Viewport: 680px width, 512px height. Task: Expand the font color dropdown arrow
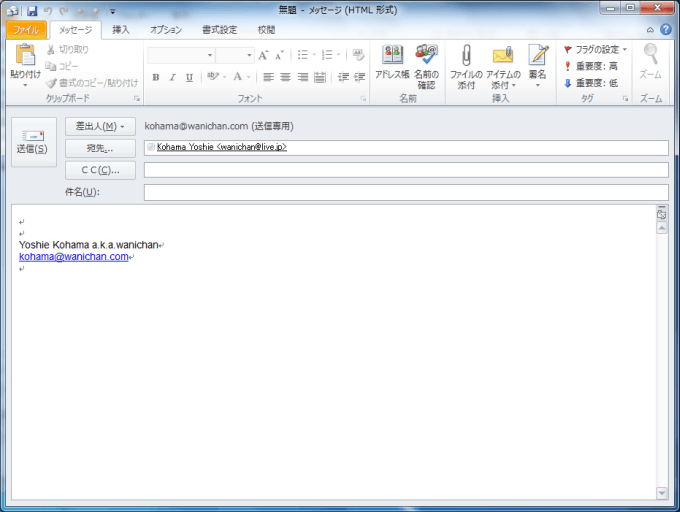248,77
